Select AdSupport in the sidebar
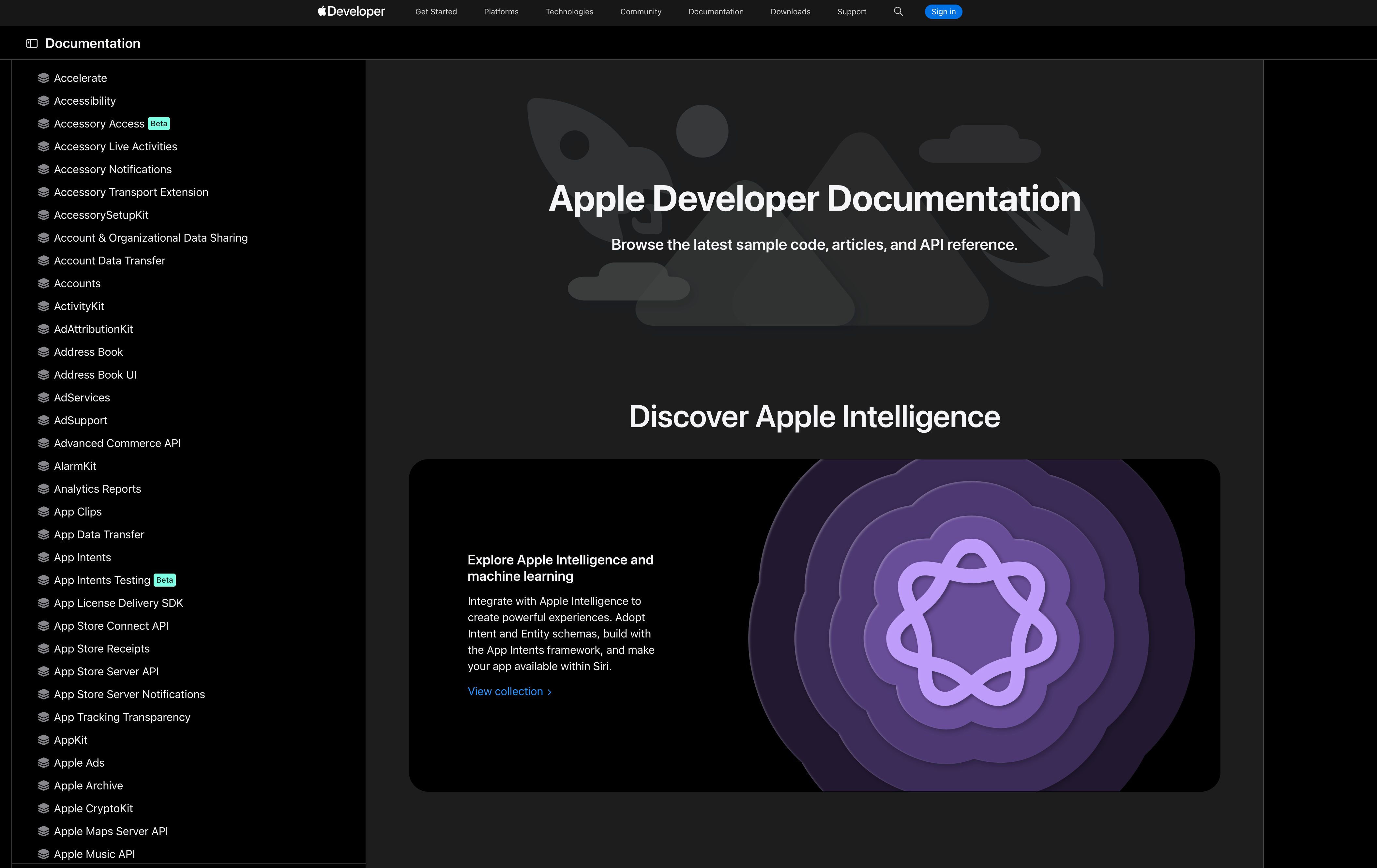 [81, 421]
